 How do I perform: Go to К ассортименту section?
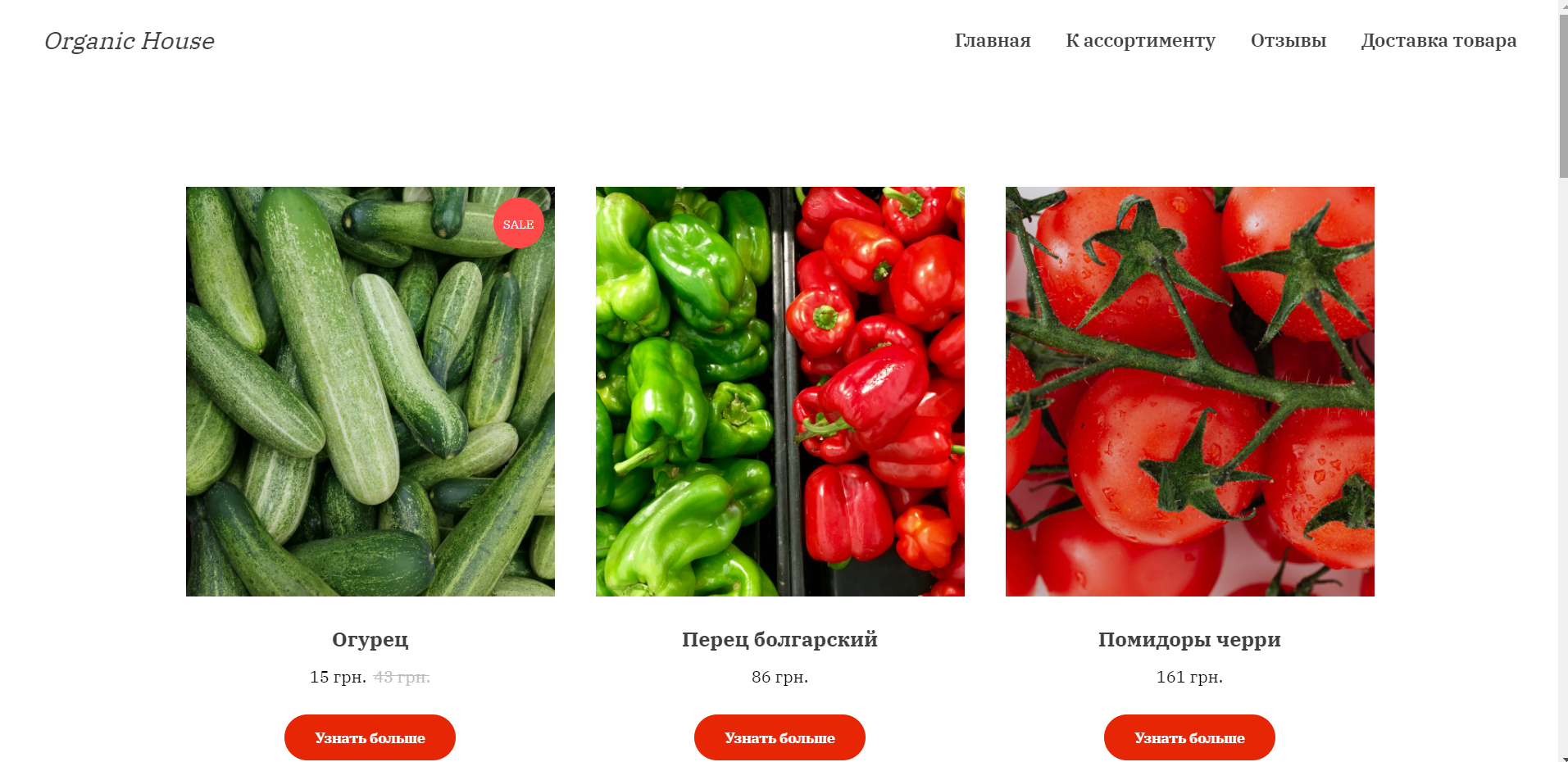pos(1140,40)
